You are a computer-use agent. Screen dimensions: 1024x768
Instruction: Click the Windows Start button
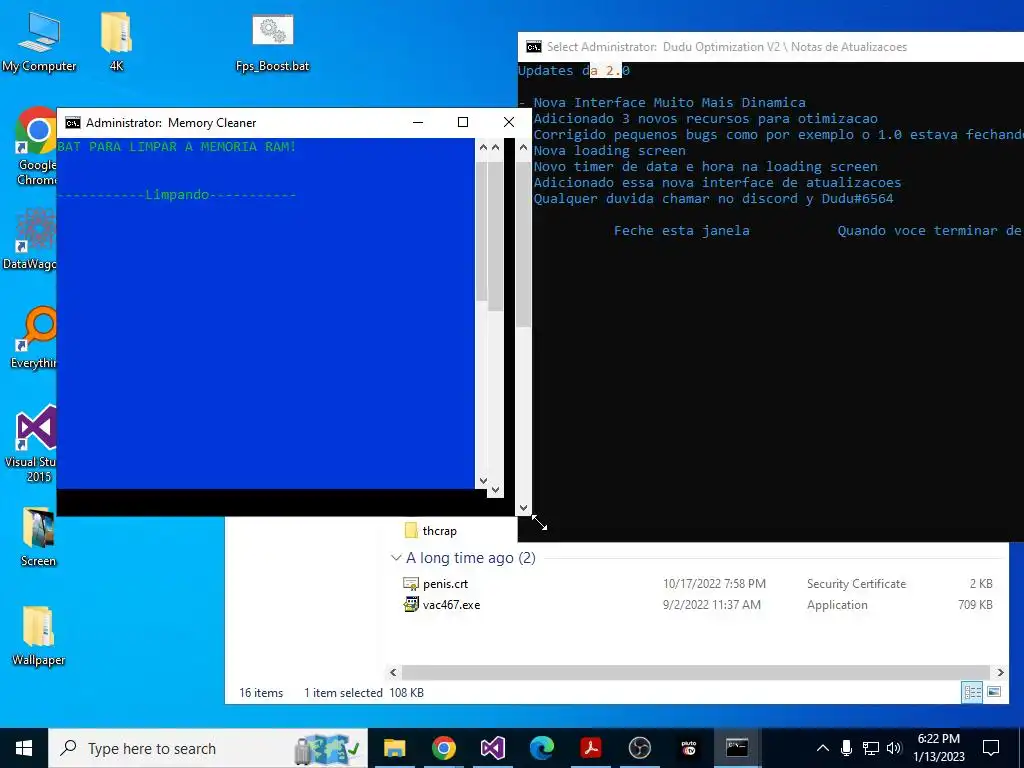(24, 748)
